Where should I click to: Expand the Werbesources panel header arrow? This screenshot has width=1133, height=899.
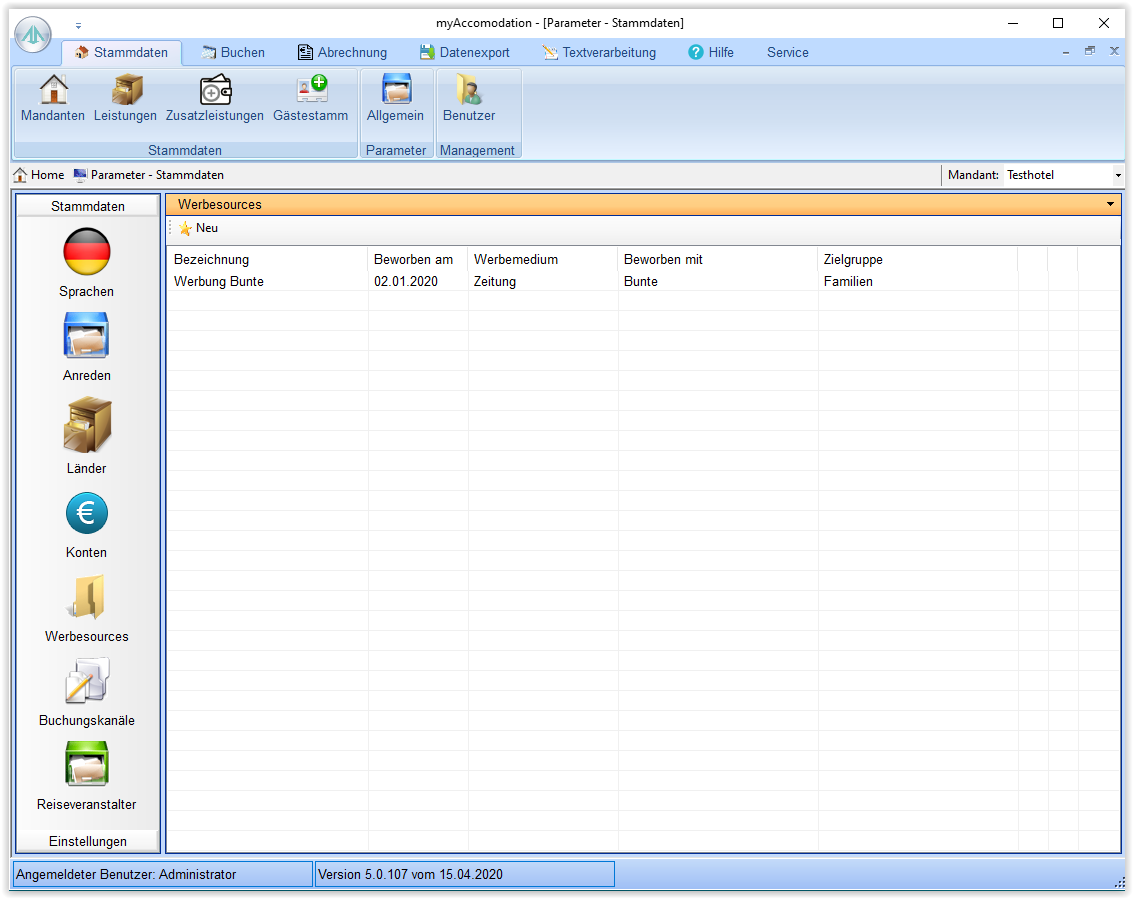tap(1110, 204)
